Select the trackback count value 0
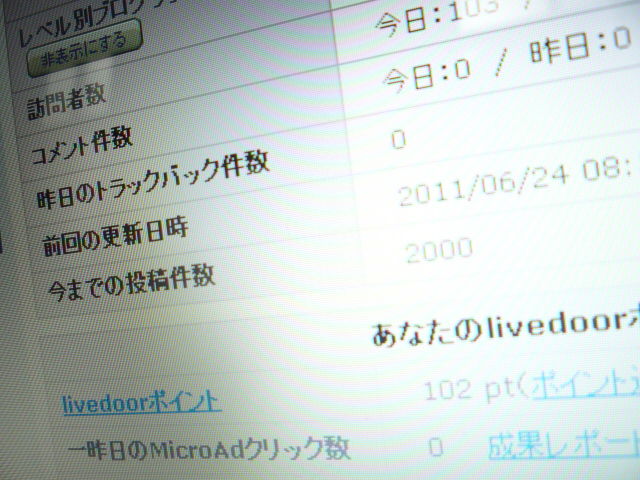Screen dimensions: 640x480 click(x=399, y=140)
